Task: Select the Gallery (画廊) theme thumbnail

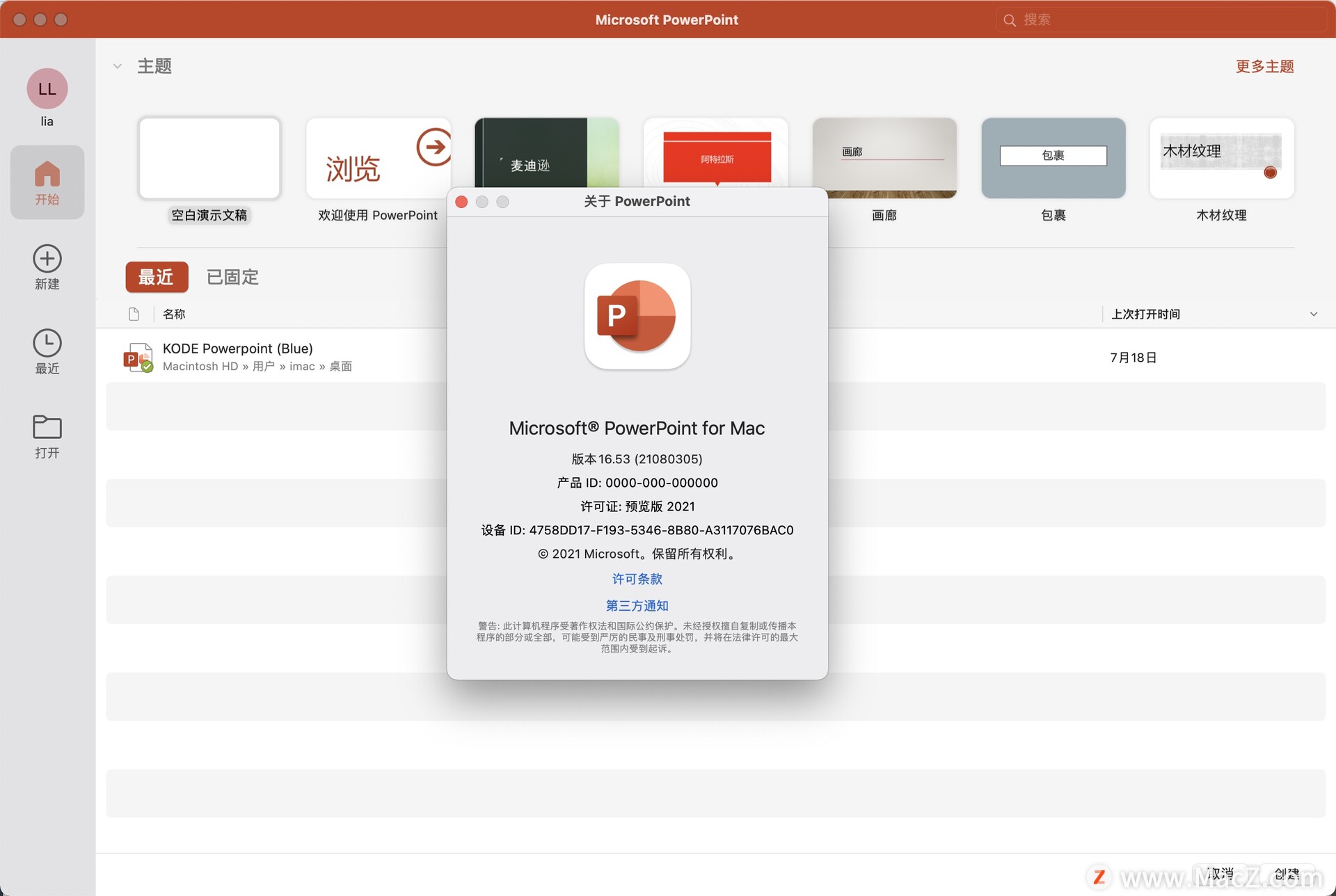Action: pyautogui.click(x=884, y=159)
